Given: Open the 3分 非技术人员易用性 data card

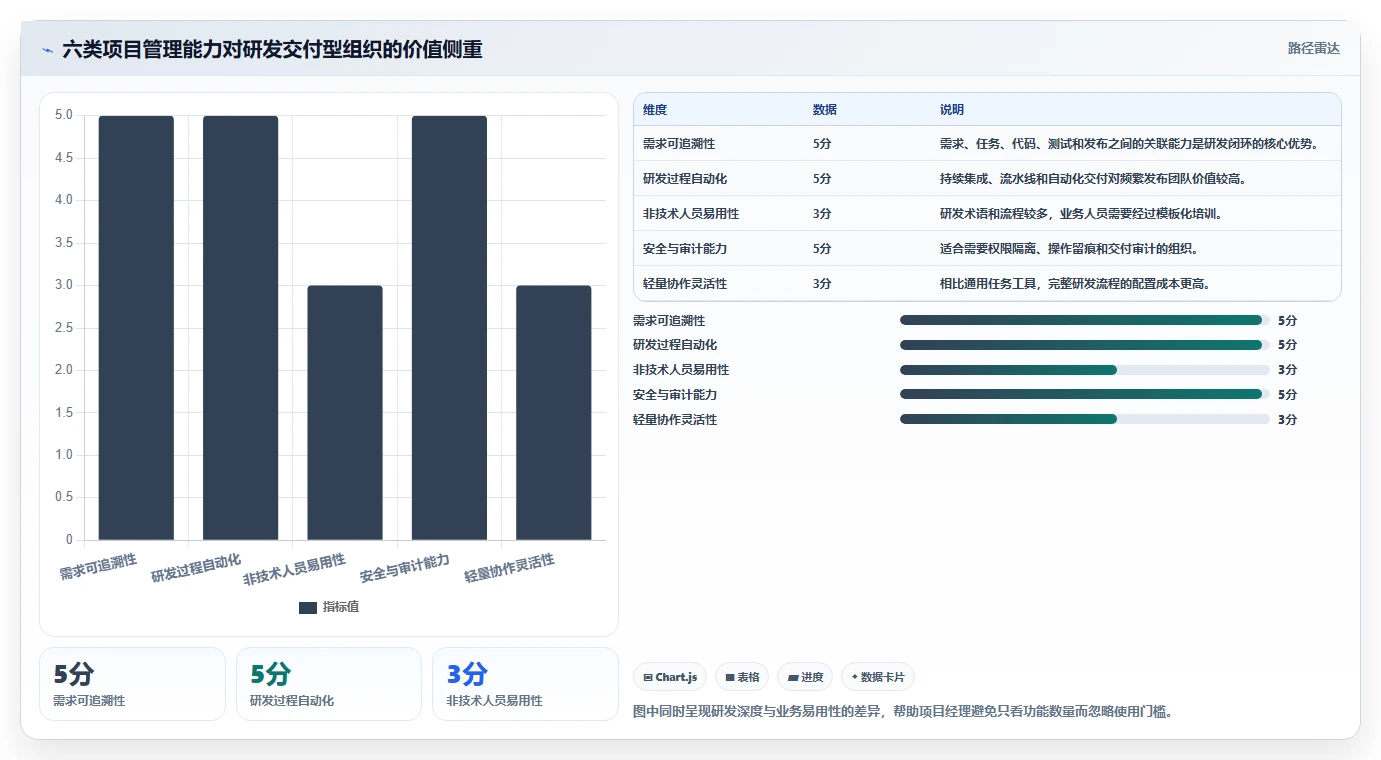Looking at the screenshot, I should tap(525, 684).
